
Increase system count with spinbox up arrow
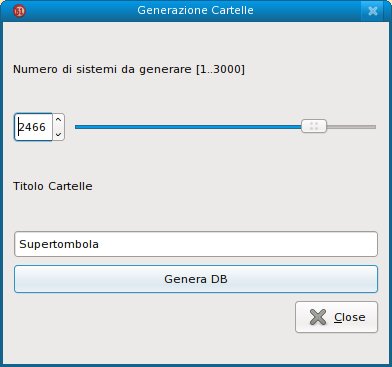click(x=59, y=120)
